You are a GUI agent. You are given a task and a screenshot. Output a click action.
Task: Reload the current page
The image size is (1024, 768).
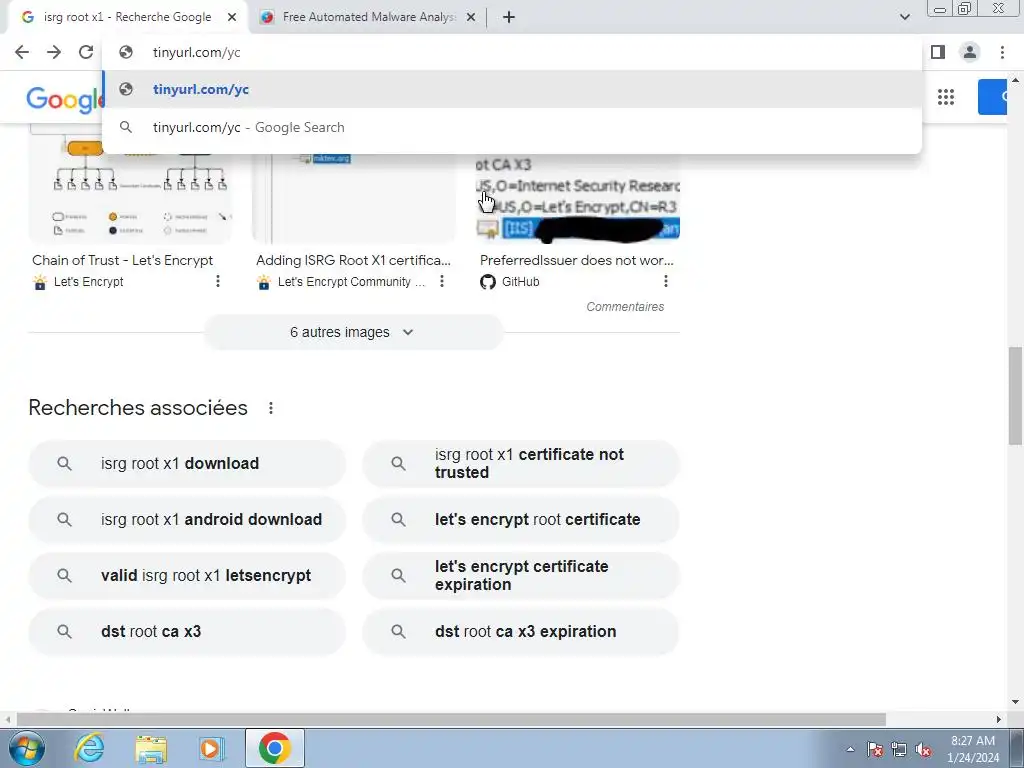click(x=86, y=52)
